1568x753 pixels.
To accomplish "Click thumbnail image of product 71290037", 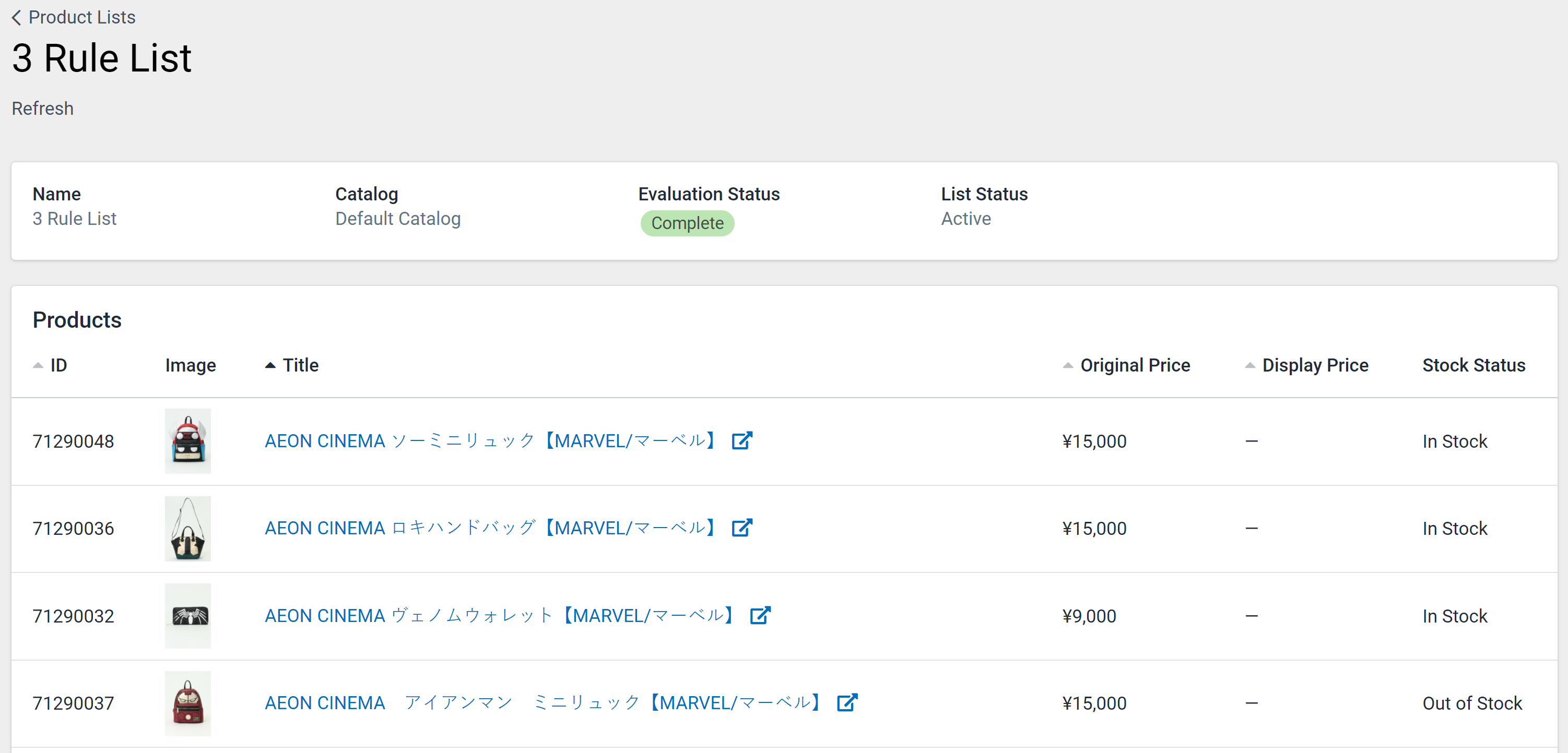I will point(188,703).
